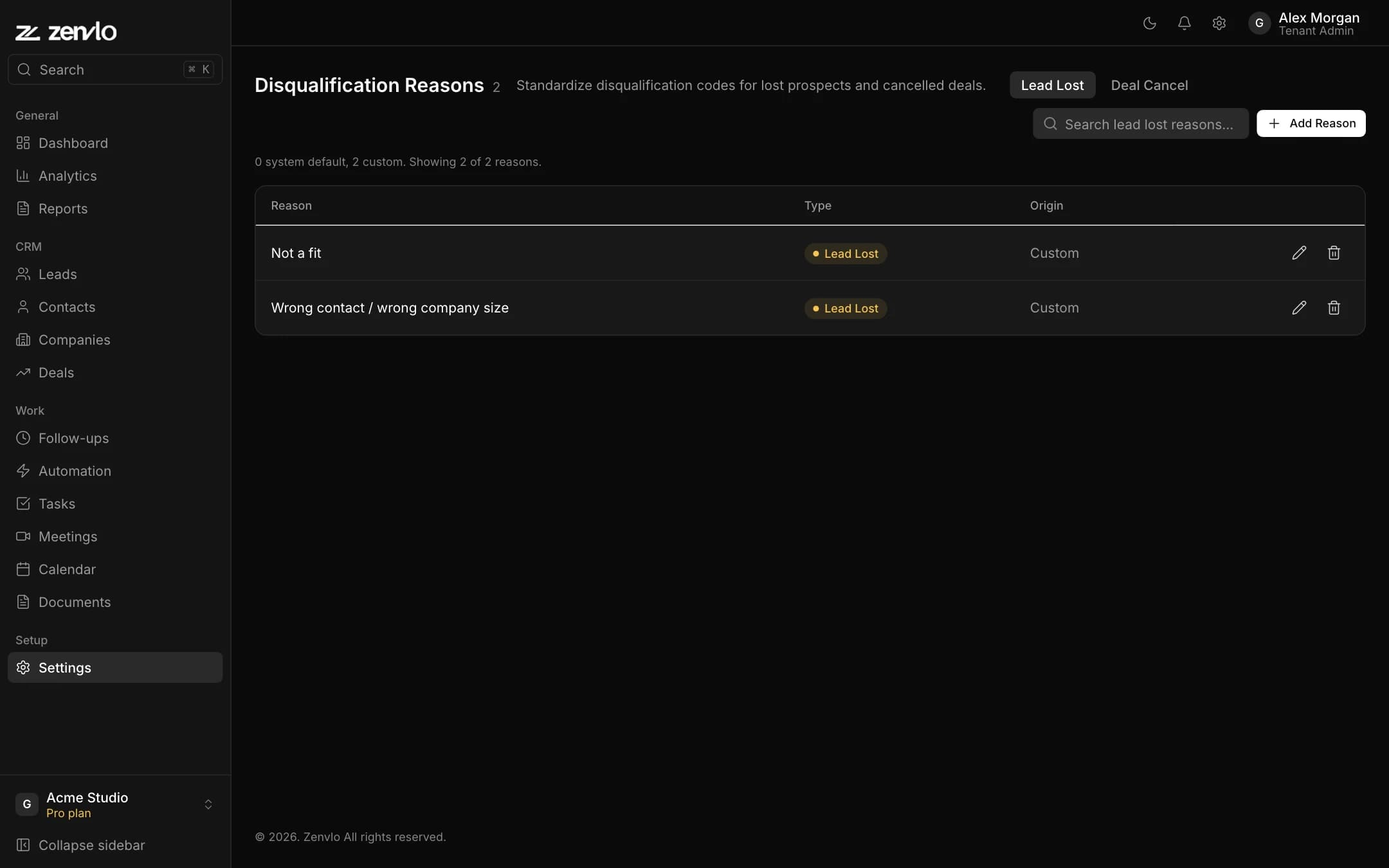Viewport: 1389px width, 868px height.
Task: Select 'Not a fit' reason text
Action: 296,253
